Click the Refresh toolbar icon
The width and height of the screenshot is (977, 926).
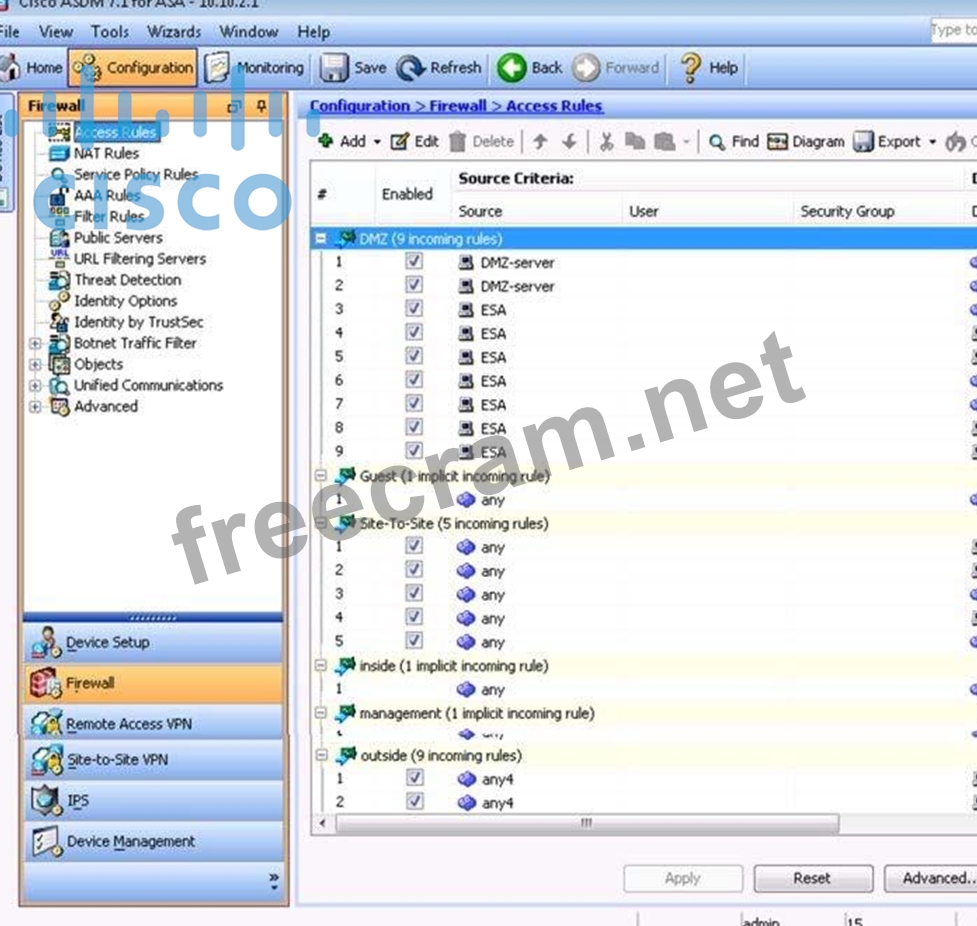click(410, 68)
